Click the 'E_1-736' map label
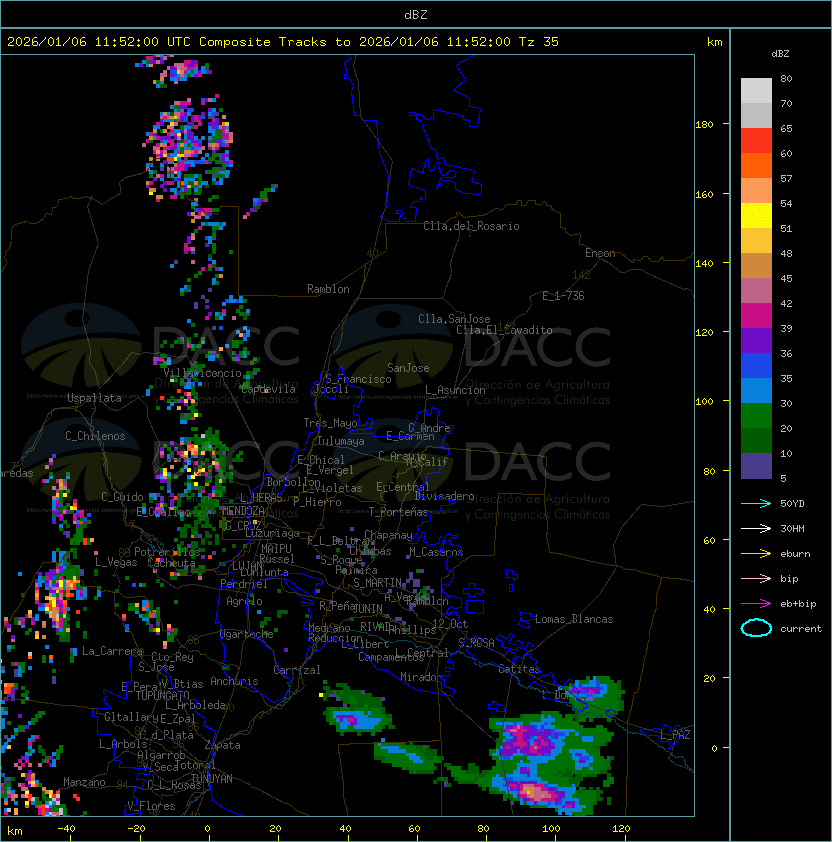 click(563, 296)
